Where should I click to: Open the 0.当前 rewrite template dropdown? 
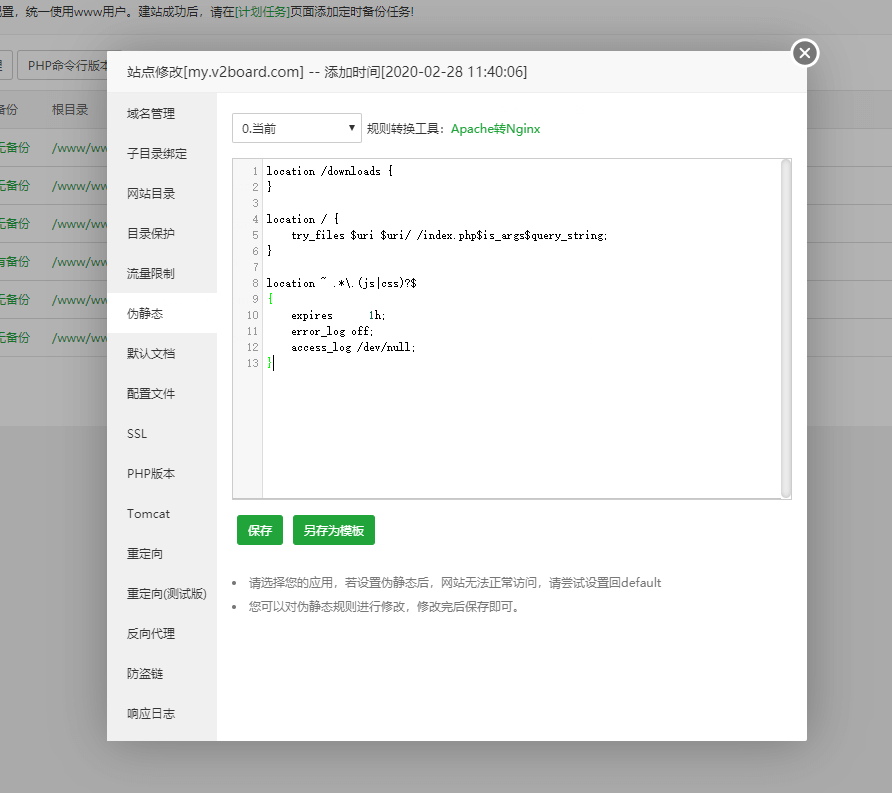[x=297, y=128]
